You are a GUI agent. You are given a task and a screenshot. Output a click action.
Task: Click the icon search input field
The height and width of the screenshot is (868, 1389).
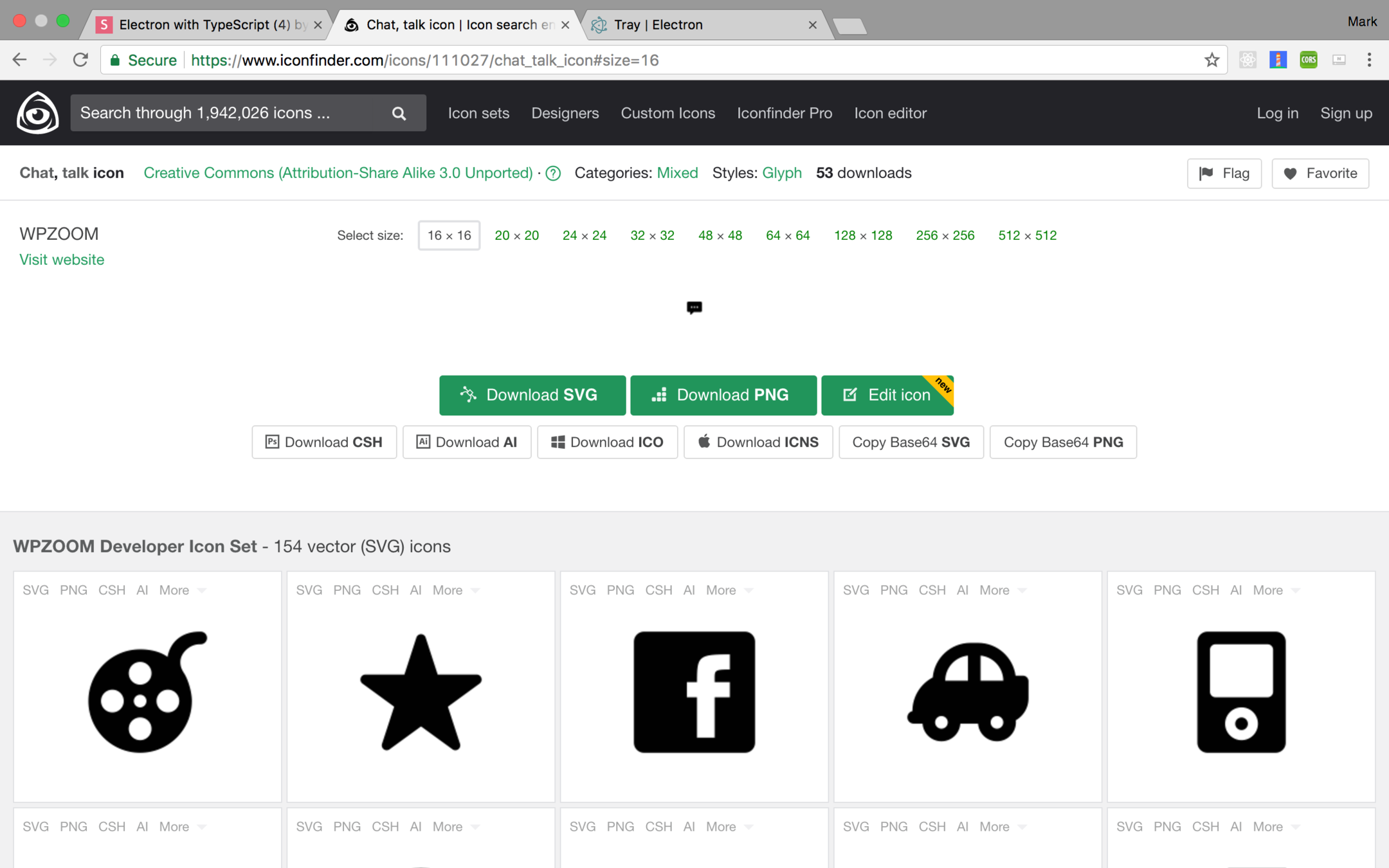pyautogui.click(x=228, y=113)
